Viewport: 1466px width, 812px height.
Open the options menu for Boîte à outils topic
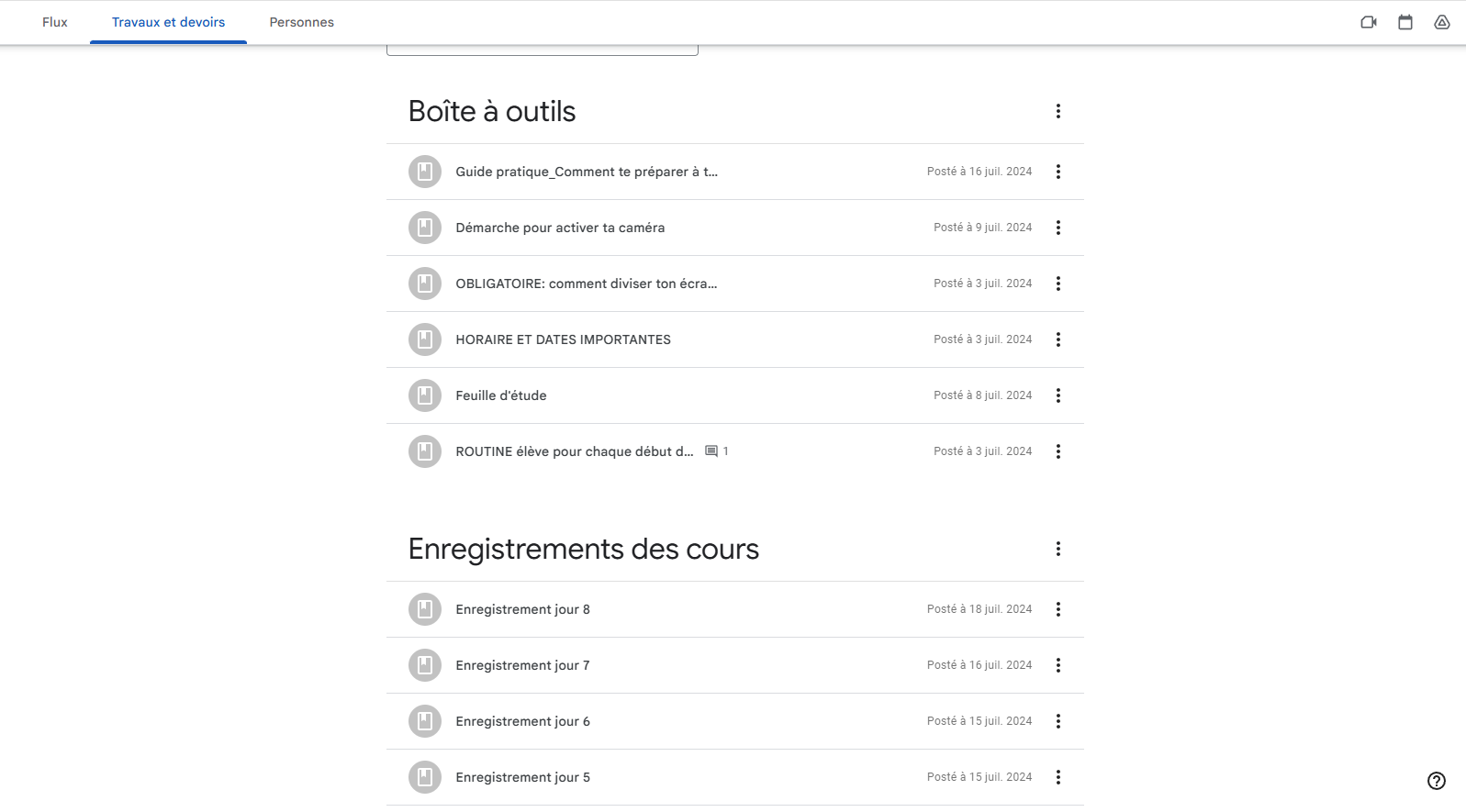click(x=1058, y=111)
